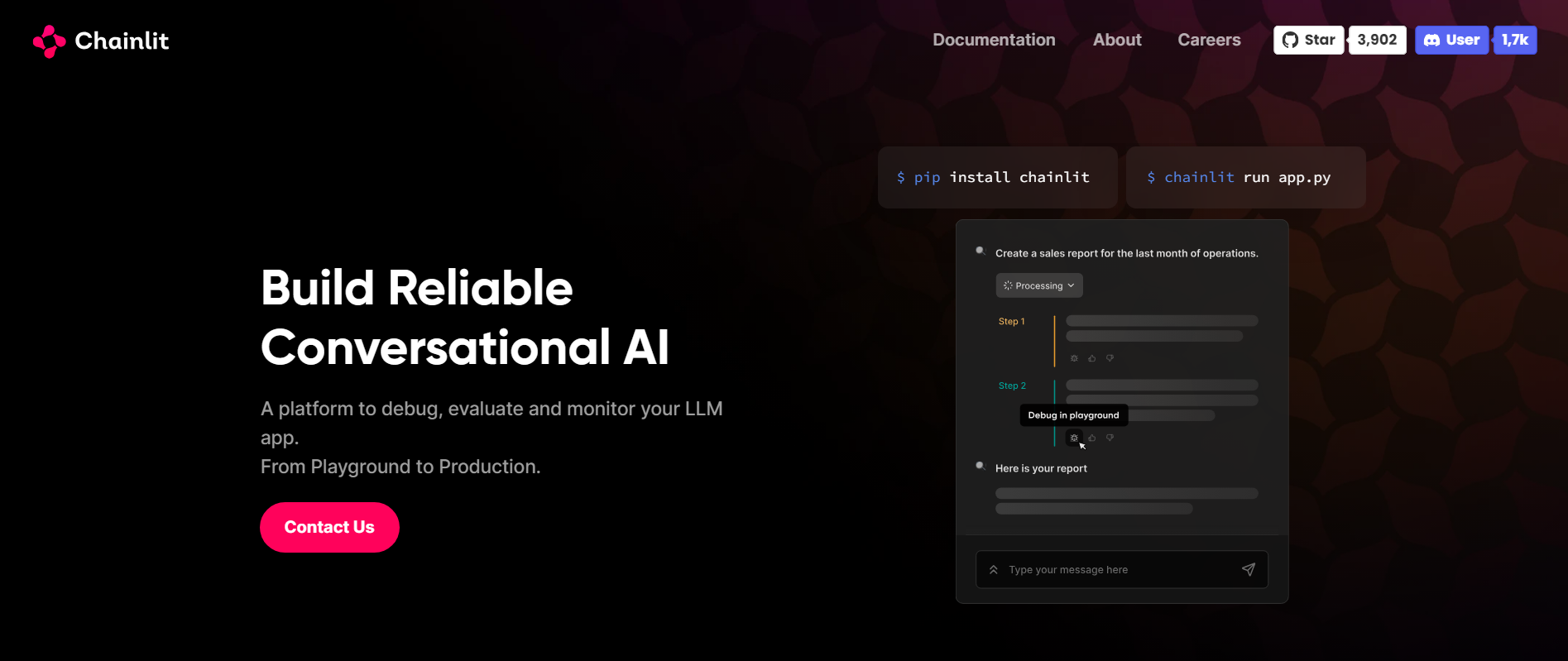The width and height of the screenshot is (1568, 661).
Task: Expand the Processing dropdown
Action: click(x=1039, y=285)
